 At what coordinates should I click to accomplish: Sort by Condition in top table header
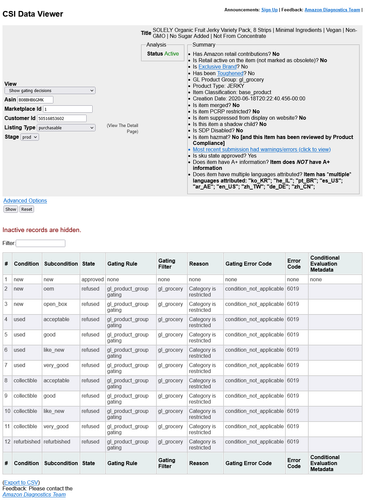(26, 264)
